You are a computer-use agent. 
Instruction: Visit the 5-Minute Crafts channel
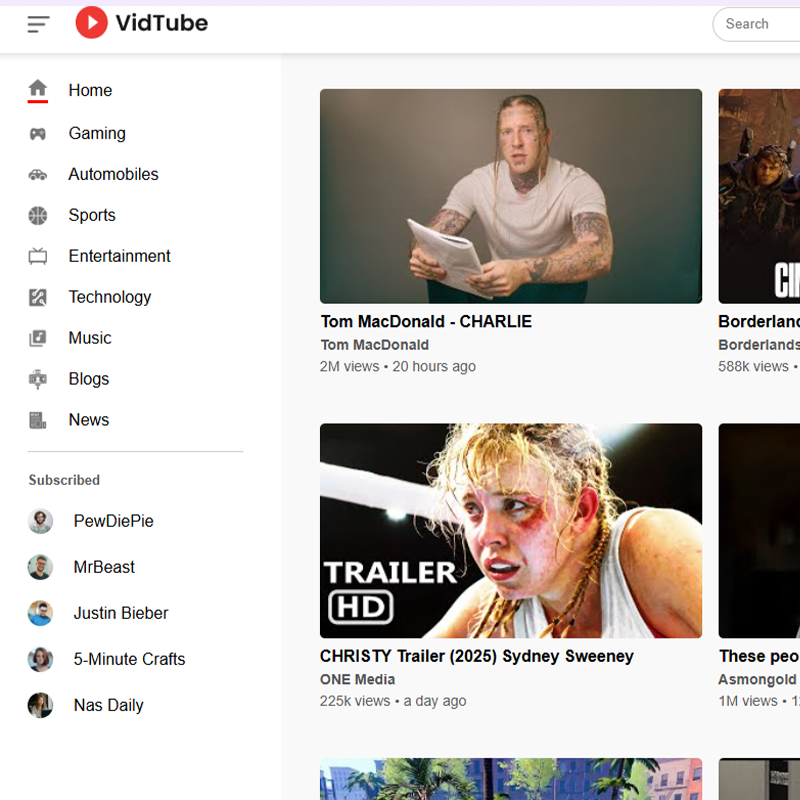[x=40, y=659]
